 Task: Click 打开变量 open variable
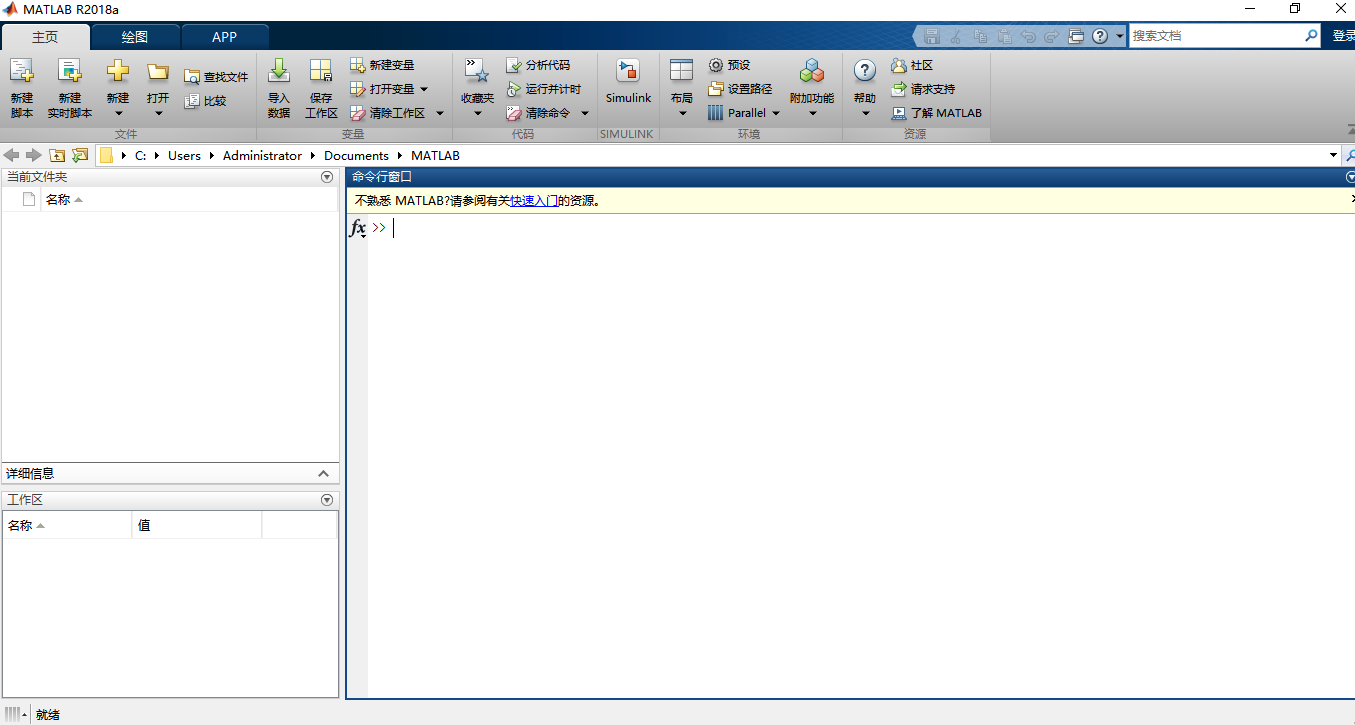pyautogui.click(x=382, y=89)
